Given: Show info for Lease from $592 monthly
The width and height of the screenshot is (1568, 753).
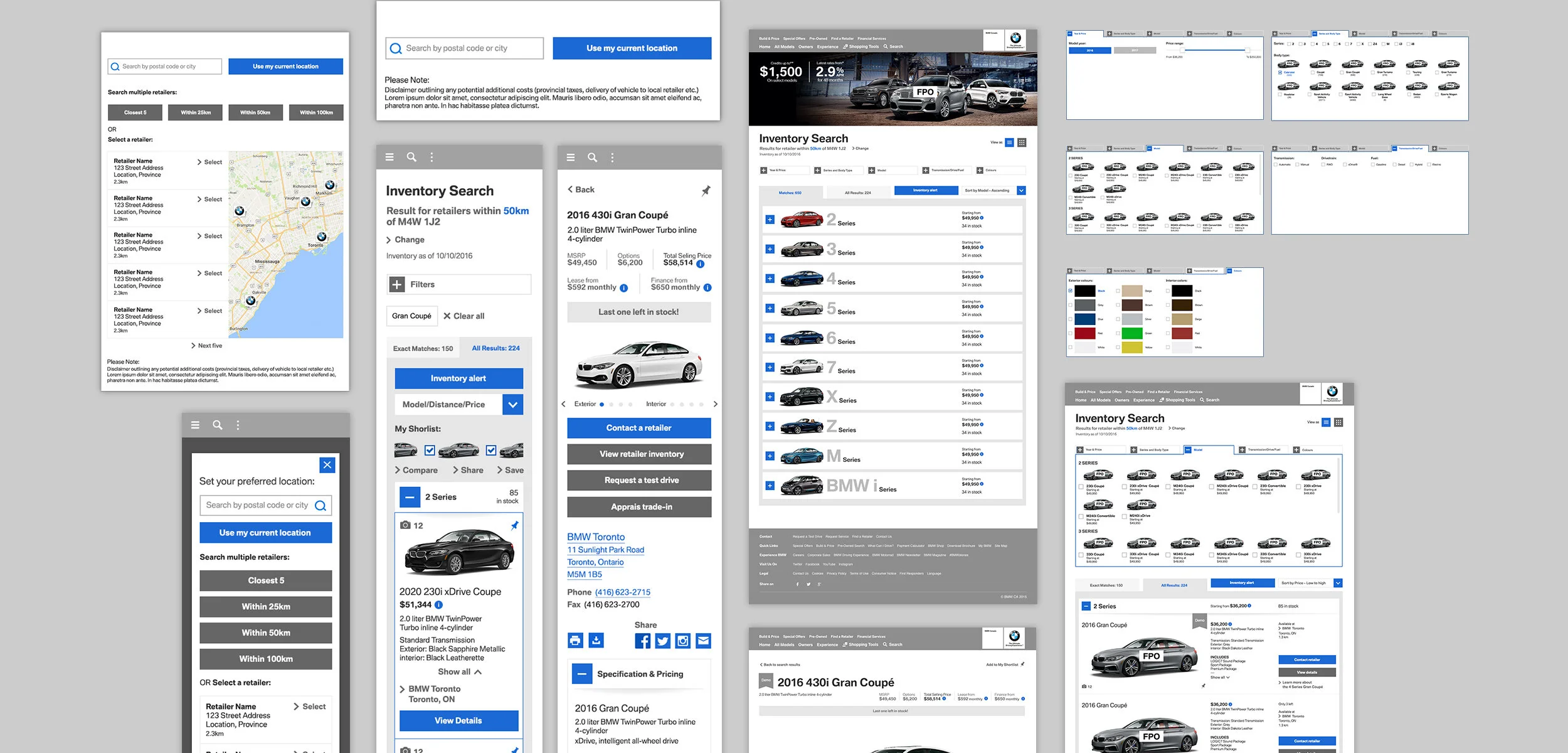Looking at the screenshot, I should pos(623,288).
